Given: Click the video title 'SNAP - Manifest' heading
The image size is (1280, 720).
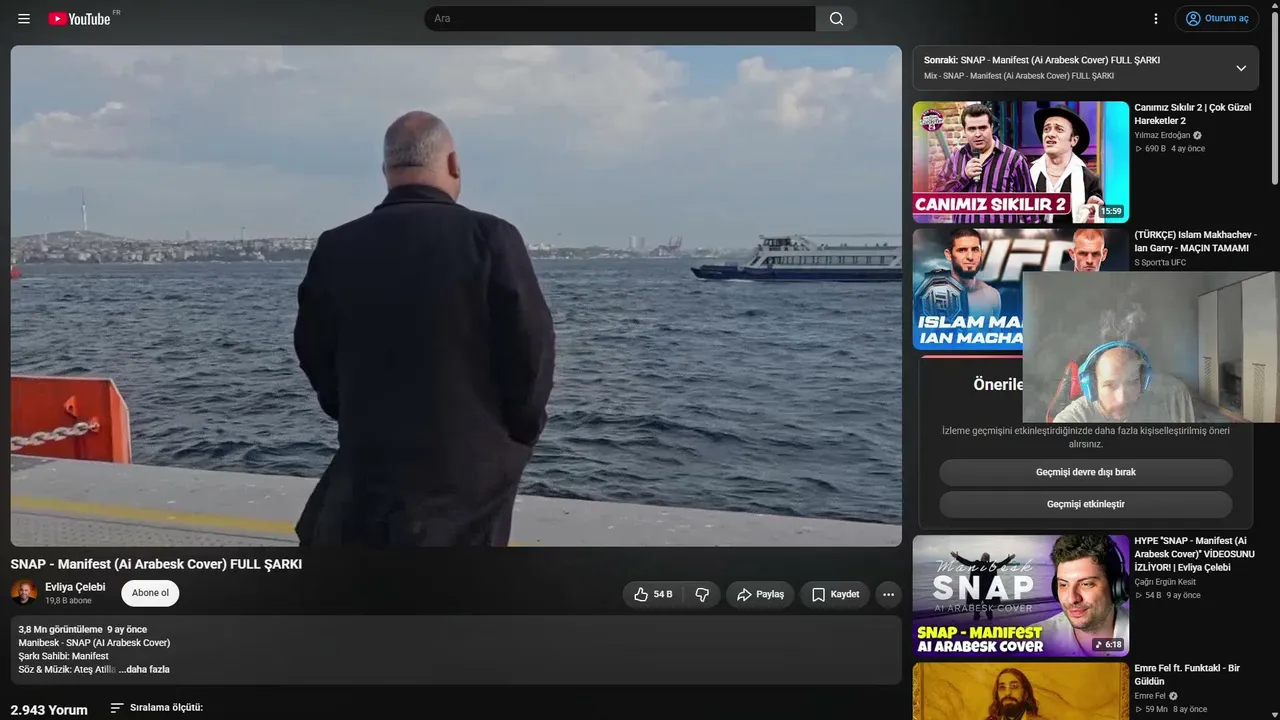Looking at the screenshot, I should (x=156, y=564).
